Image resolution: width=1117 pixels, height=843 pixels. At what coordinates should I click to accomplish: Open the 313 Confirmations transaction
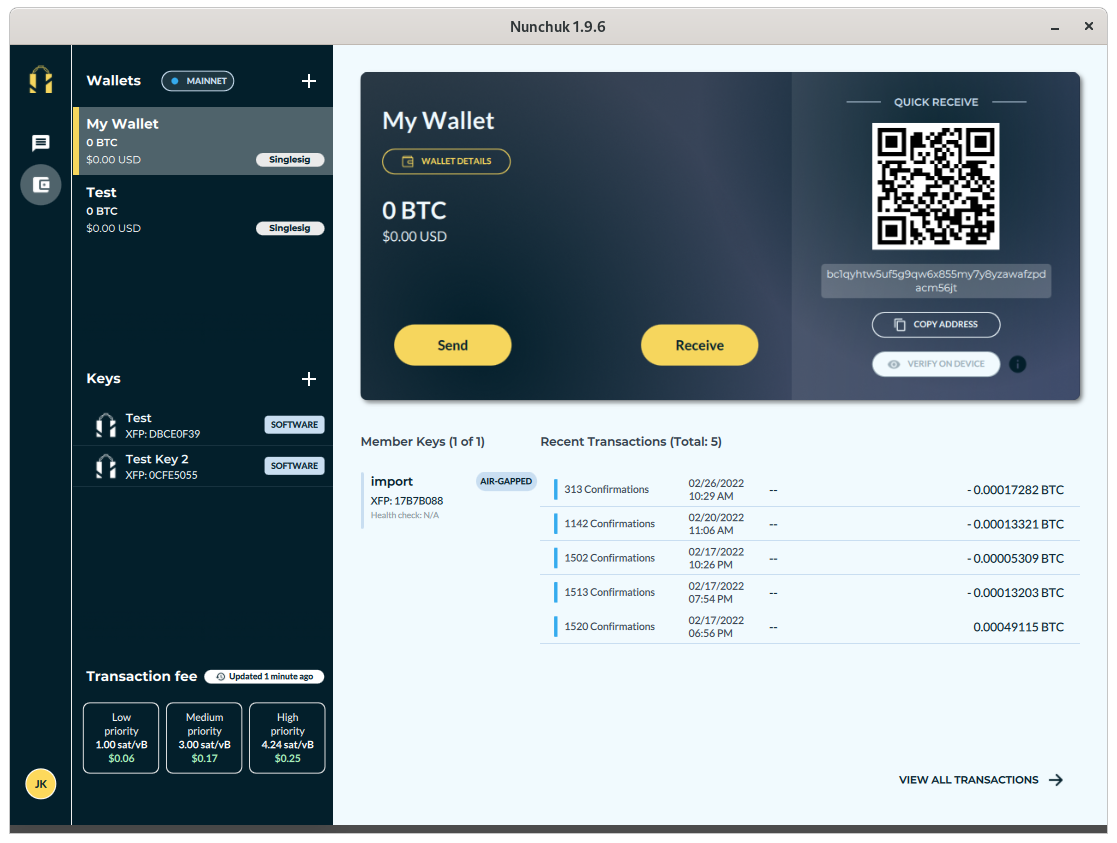coord(810,490)
